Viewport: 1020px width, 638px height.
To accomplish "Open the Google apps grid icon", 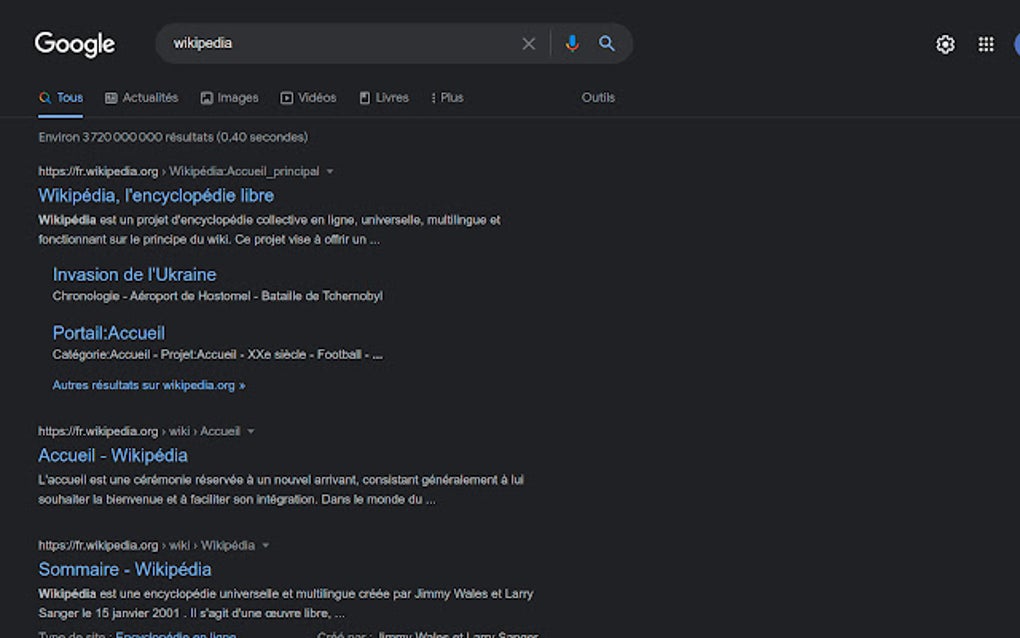I will [986, 44].
